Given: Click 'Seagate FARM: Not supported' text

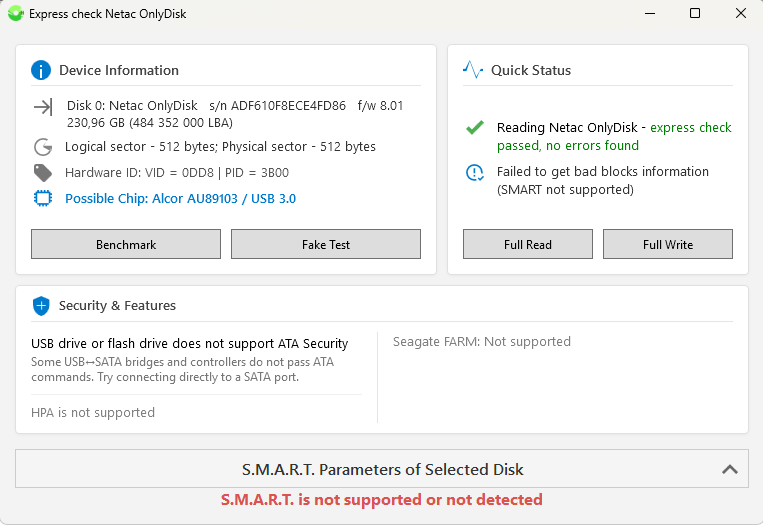Looking at the screenshot, I should tap(482, 342).
